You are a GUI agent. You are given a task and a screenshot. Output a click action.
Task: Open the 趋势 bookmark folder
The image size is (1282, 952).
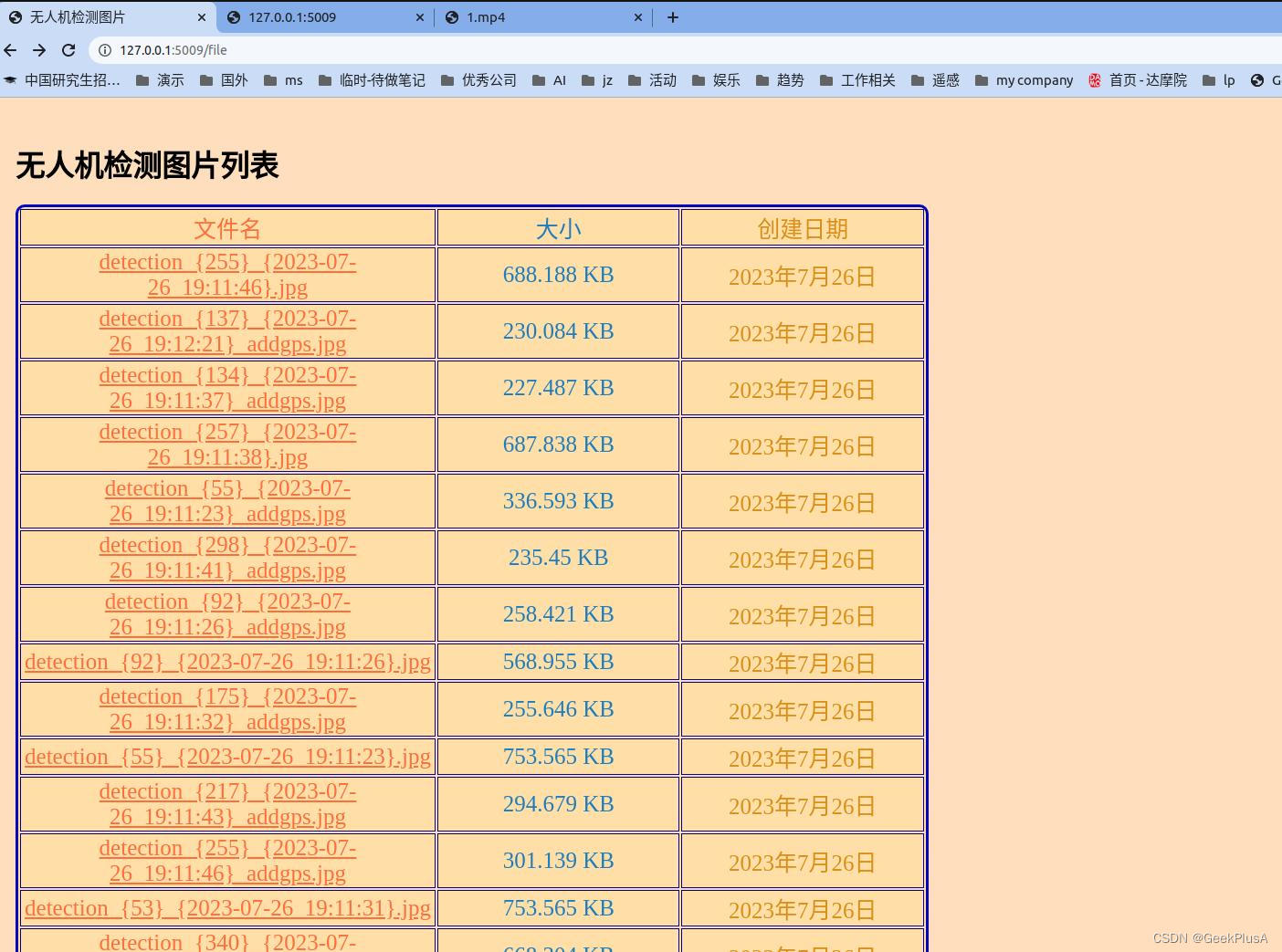[x=781, y=80]
